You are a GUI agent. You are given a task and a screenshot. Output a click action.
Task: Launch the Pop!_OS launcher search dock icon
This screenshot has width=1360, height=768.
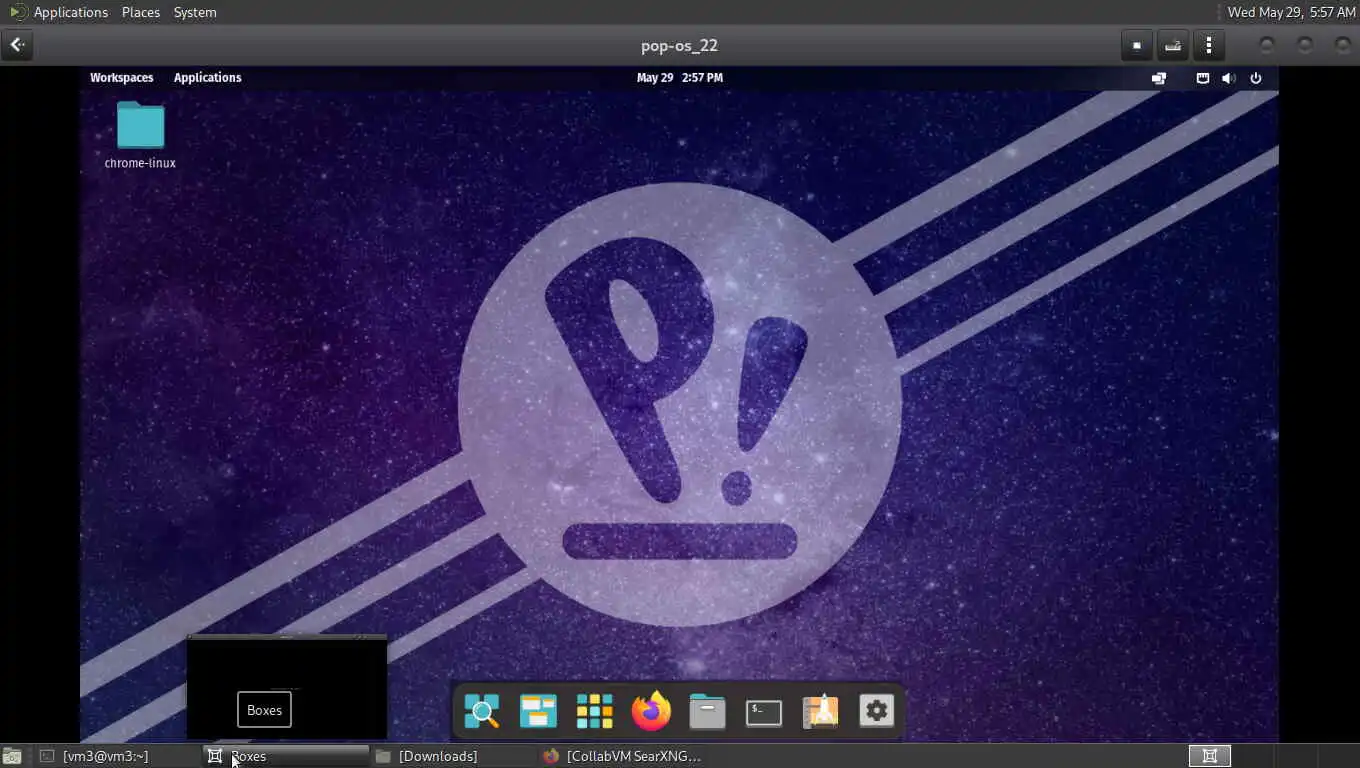click(x=481, y=711)
